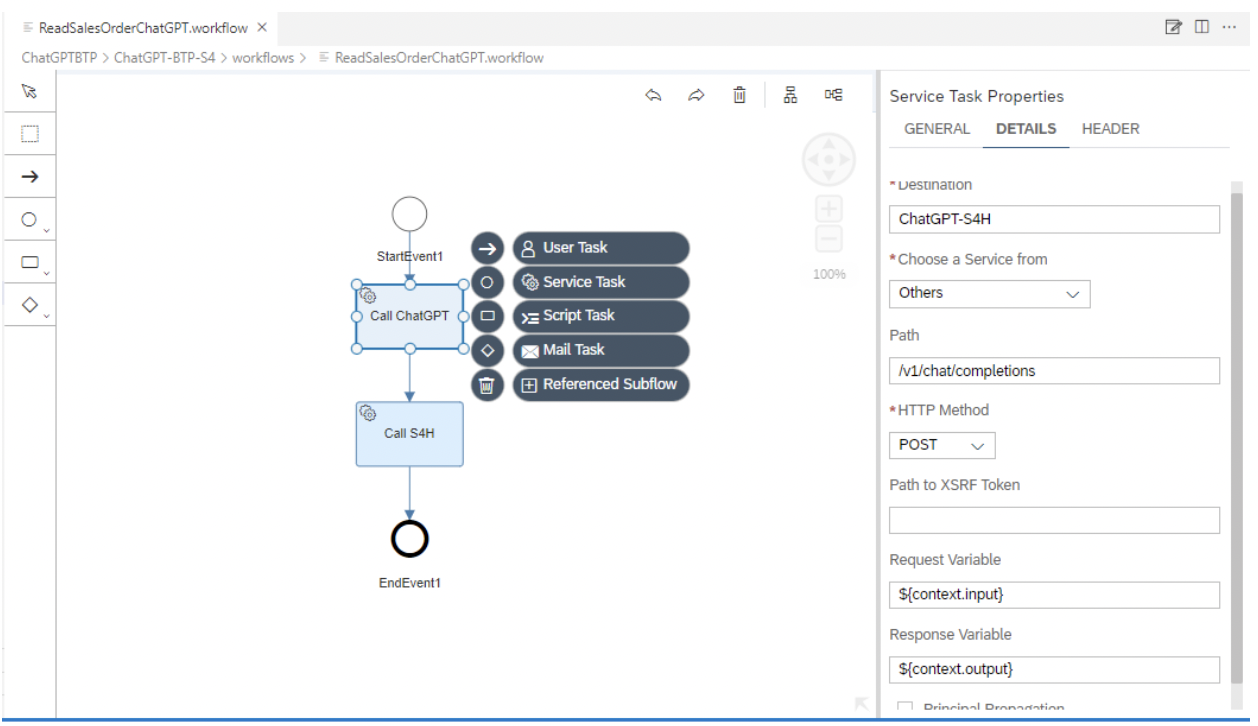Edit the Destination field ChatGPT-S4H

(1054, 219)
